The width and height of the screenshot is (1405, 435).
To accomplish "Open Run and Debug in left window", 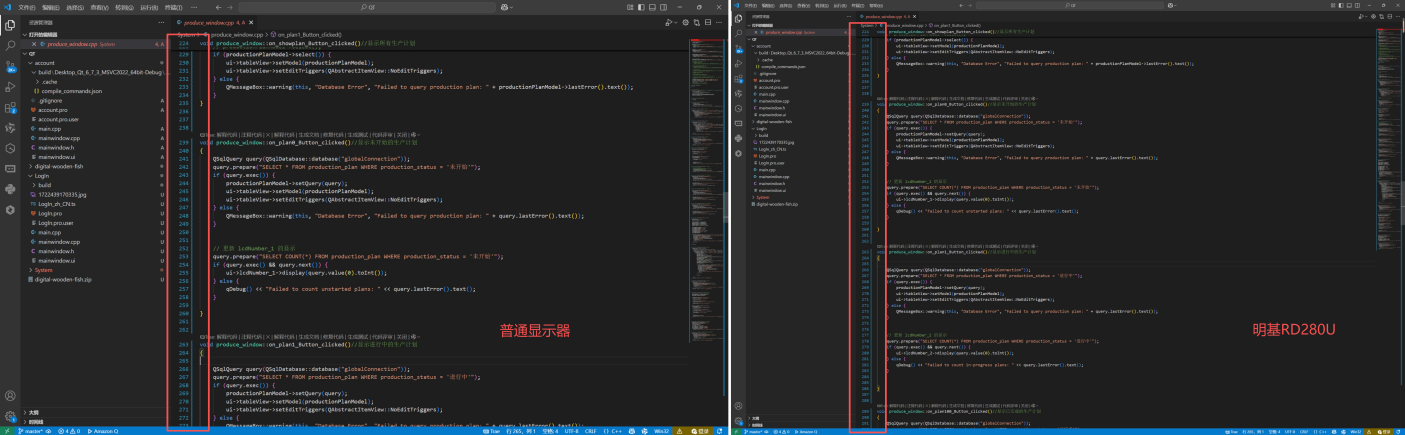I will pyautogui.click(x=10, y=86).
